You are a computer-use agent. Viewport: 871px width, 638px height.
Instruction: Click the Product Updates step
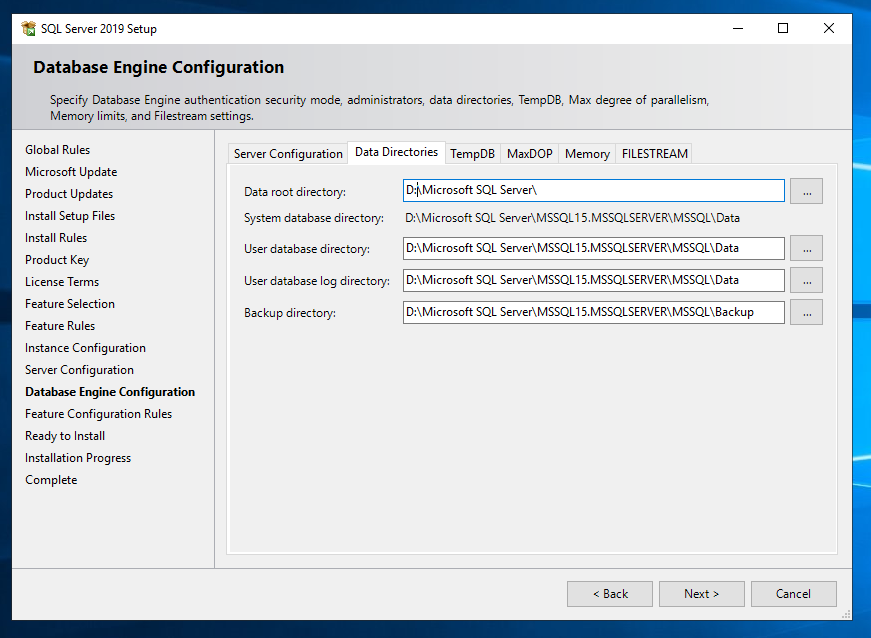coord(69,194)
